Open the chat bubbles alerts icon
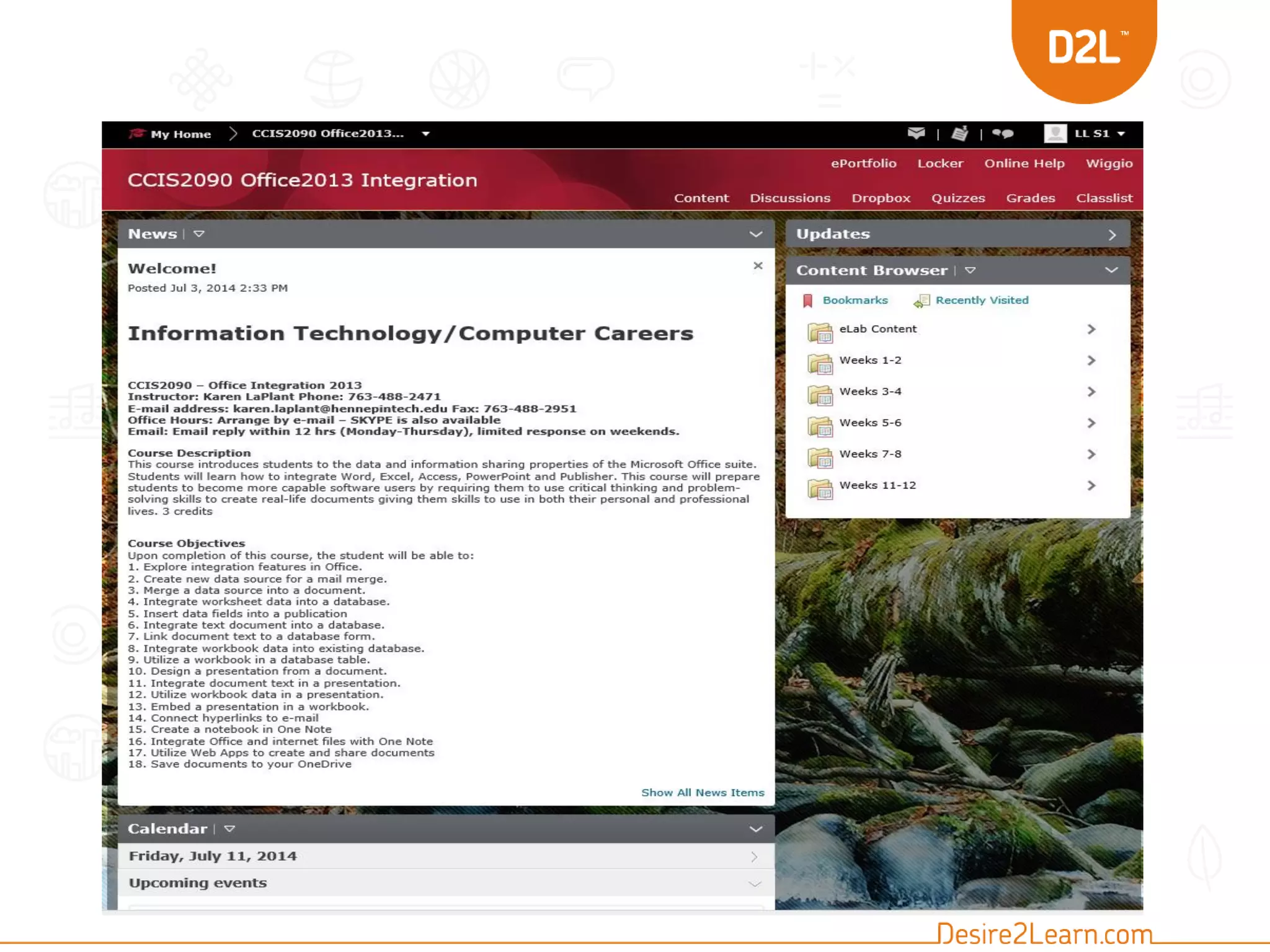1270x952 pixels. click(1002, 133)
